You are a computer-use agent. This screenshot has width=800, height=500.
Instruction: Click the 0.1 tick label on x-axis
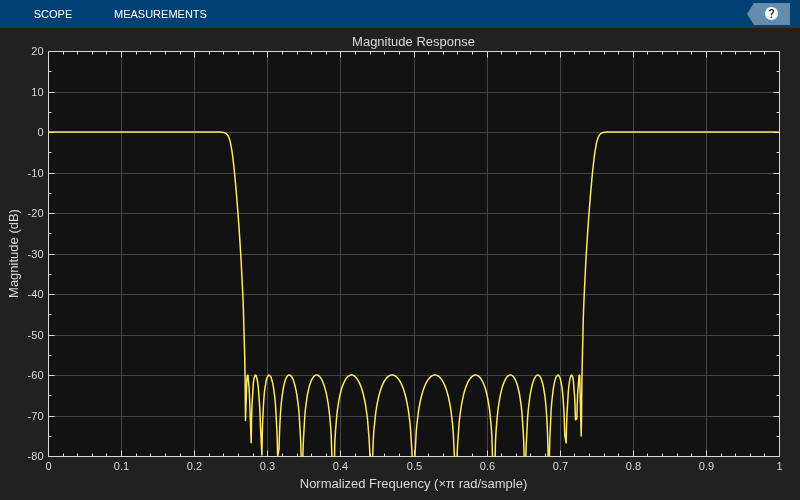click(x=121, y=466)
